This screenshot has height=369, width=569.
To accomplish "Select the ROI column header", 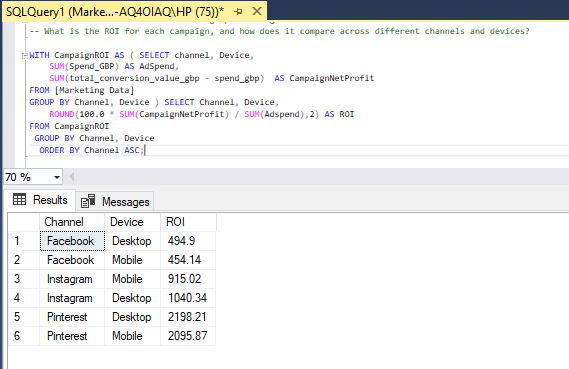I will point(188,222).
